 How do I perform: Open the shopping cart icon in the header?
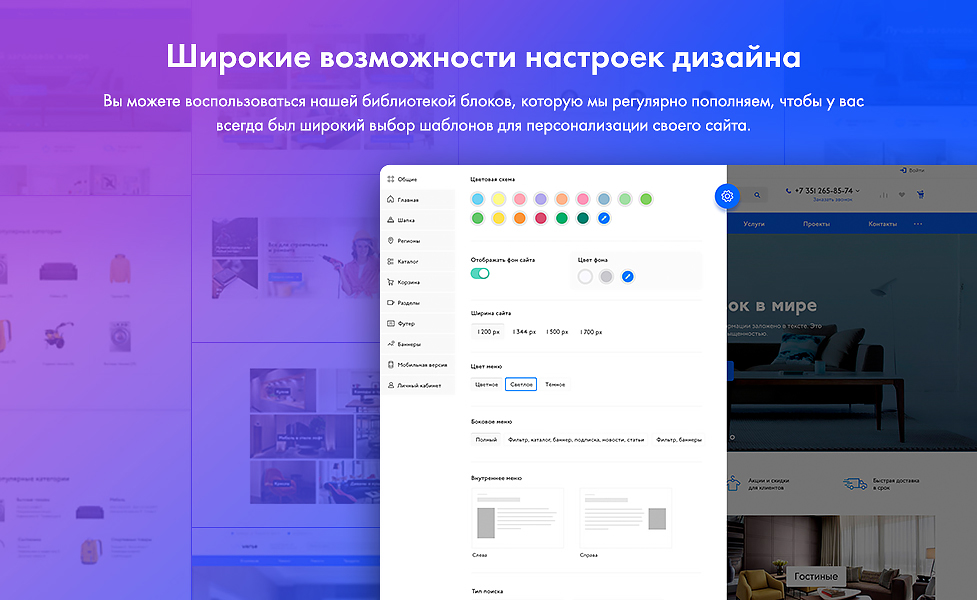920,195
